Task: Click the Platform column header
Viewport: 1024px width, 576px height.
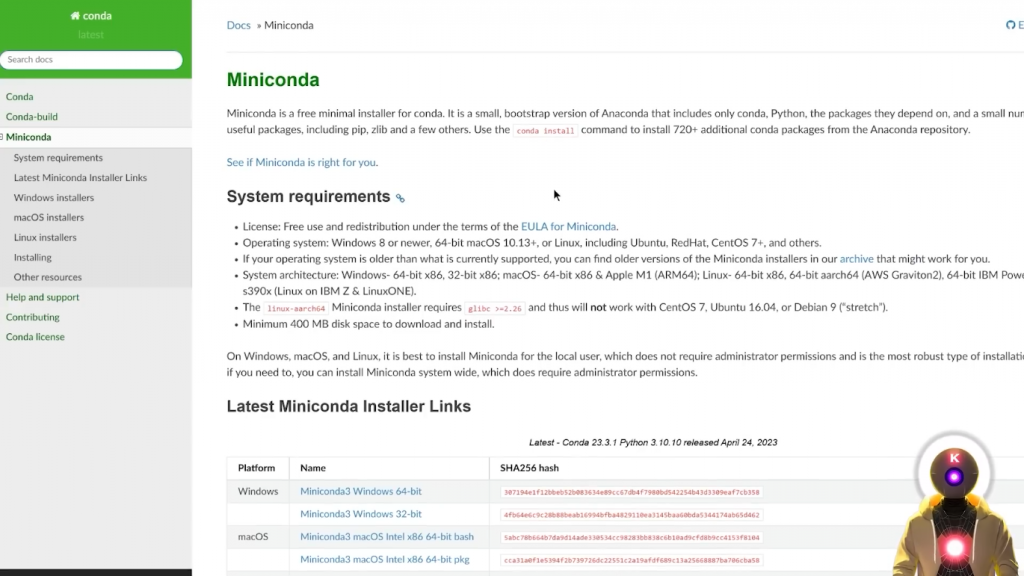Action: tap(257, 468)
